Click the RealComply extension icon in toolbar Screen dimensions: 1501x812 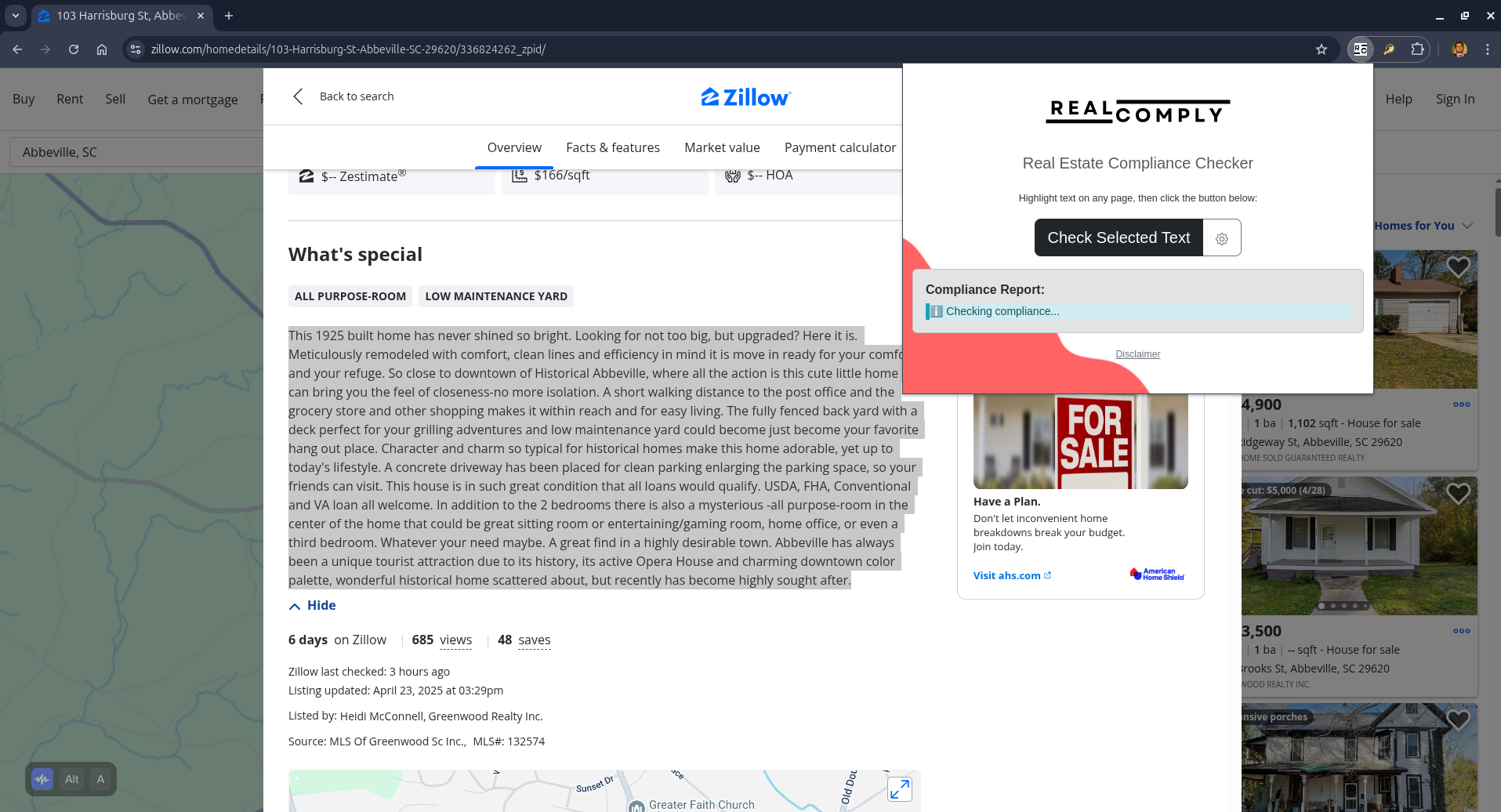(x=1361, y=49)
